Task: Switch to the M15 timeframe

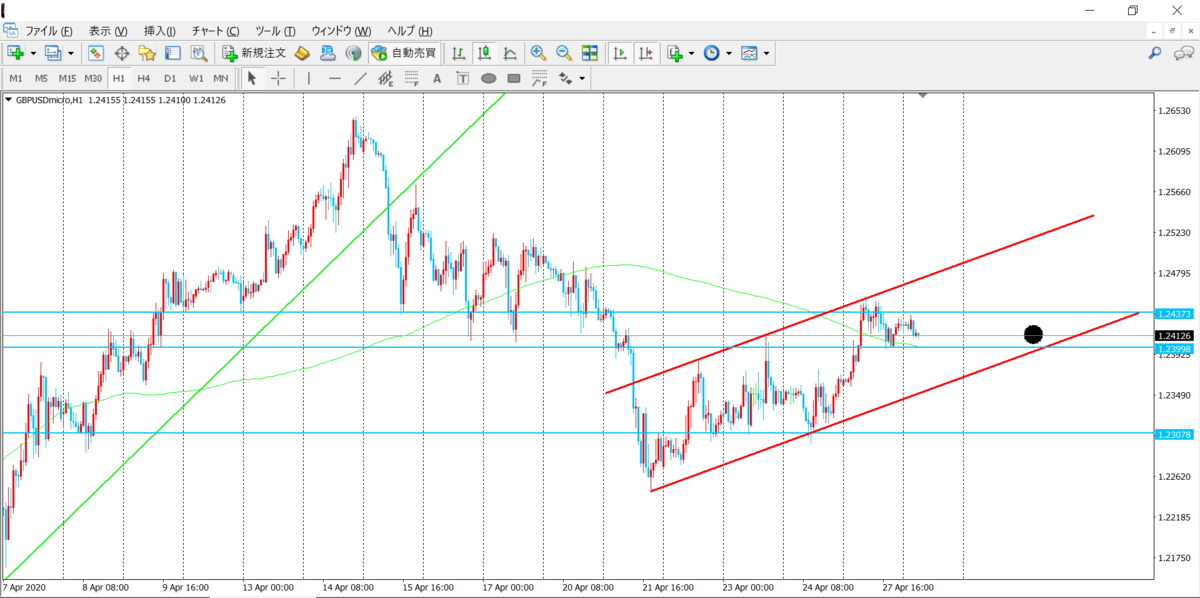Action: pyautogui.click(x=67, y=78)
